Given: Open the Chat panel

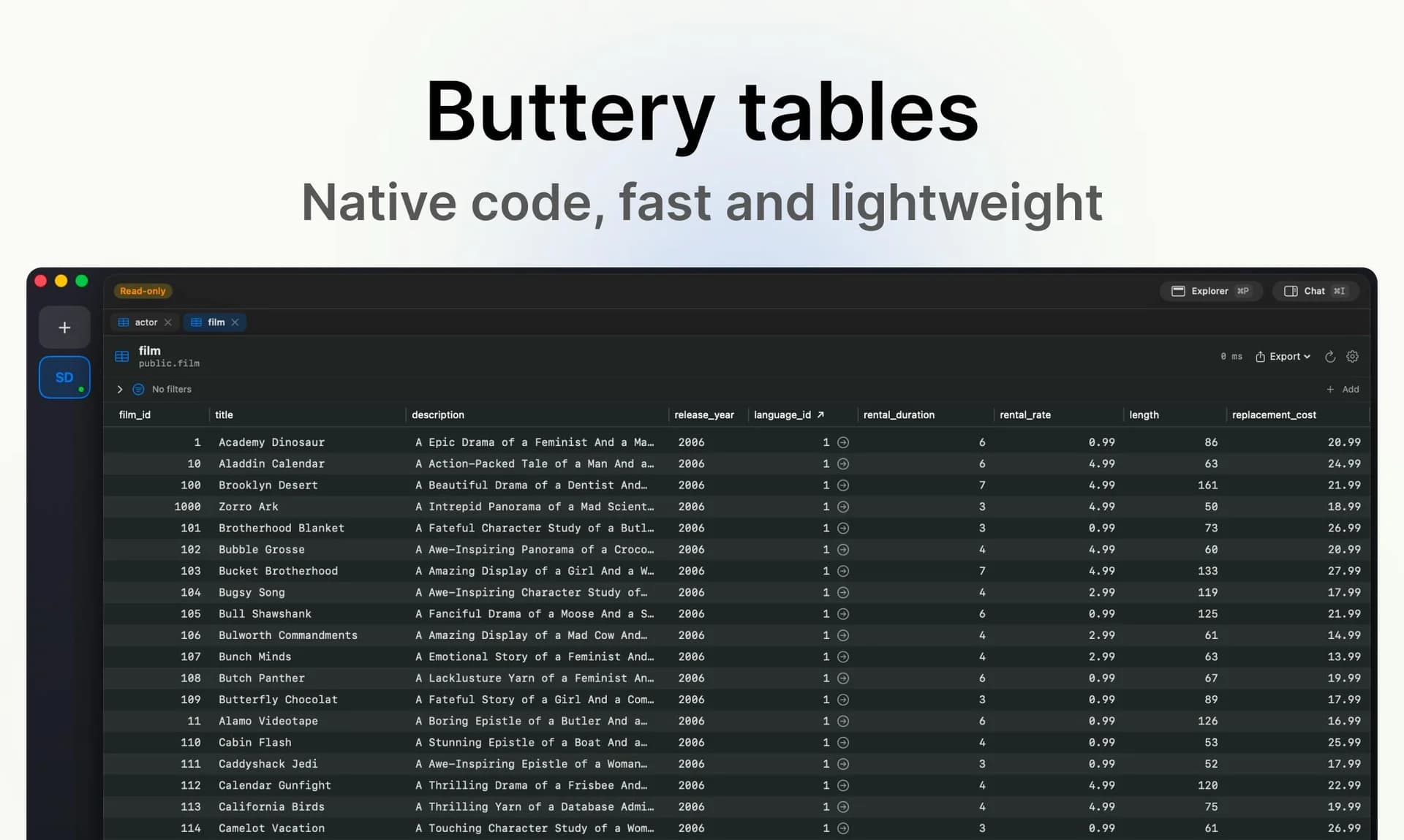Looking at the screenshot, I should pos(1315,291).
